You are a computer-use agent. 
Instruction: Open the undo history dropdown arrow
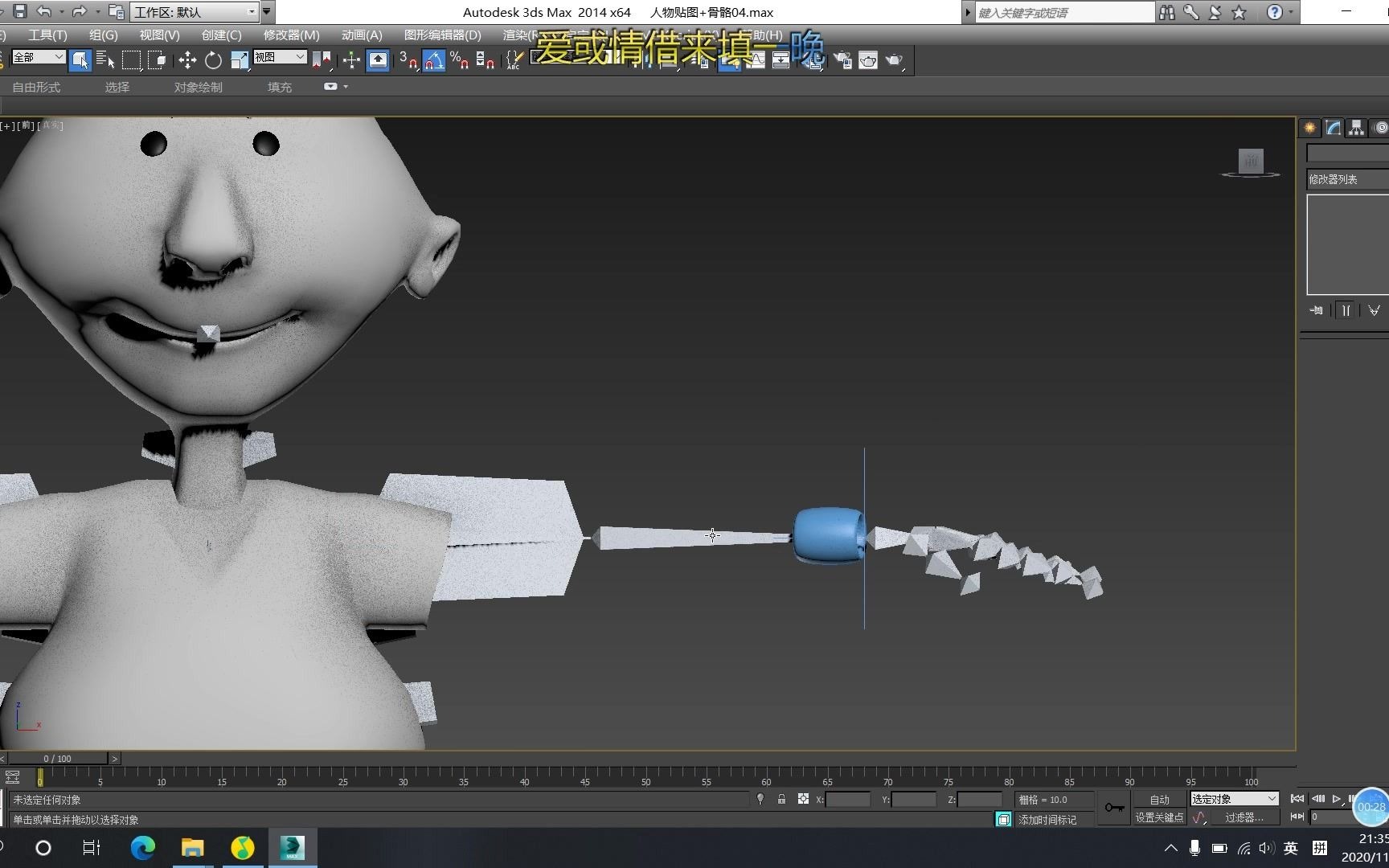click(x=61, y=12)
